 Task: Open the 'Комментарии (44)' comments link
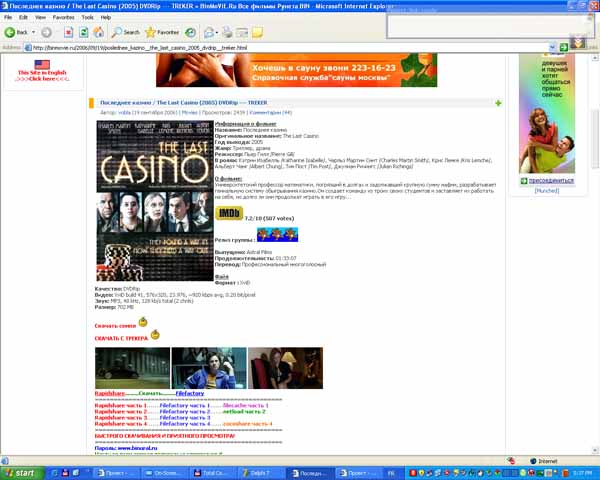click(272, 113)
